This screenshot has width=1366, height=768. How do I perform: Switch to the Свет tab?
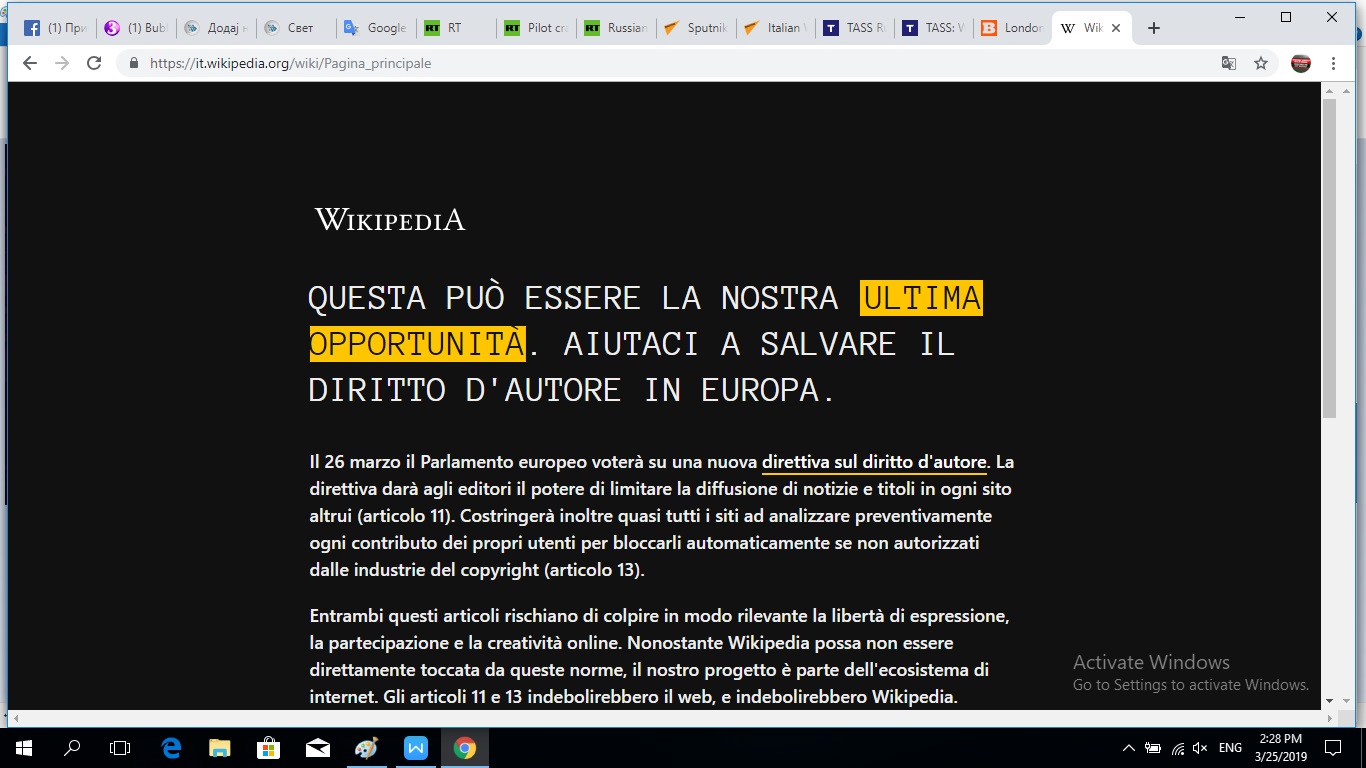[296, 28]
